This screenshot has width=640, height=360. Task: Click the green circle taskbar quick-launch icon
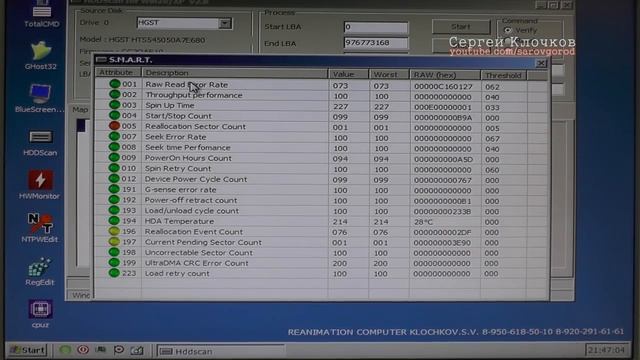pos(65,350)
